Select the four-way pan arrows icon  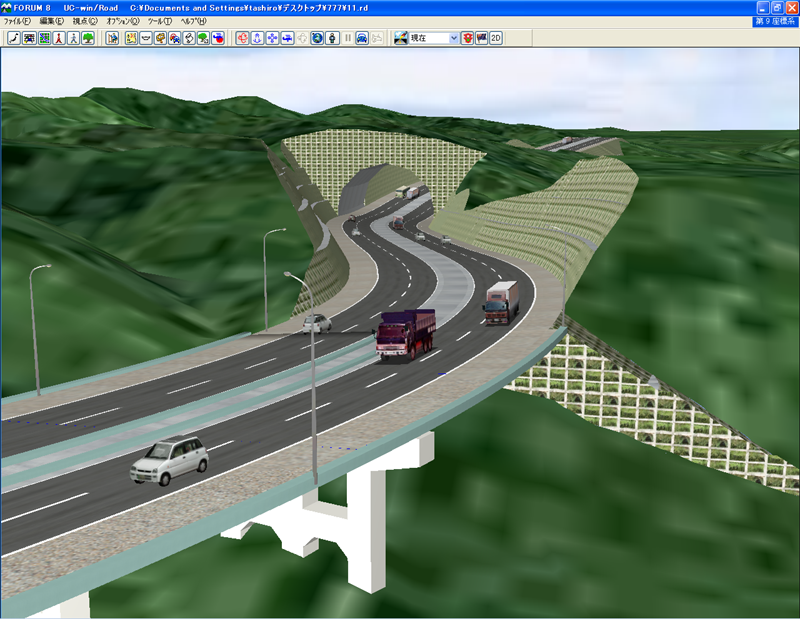[x=272, y=38]
